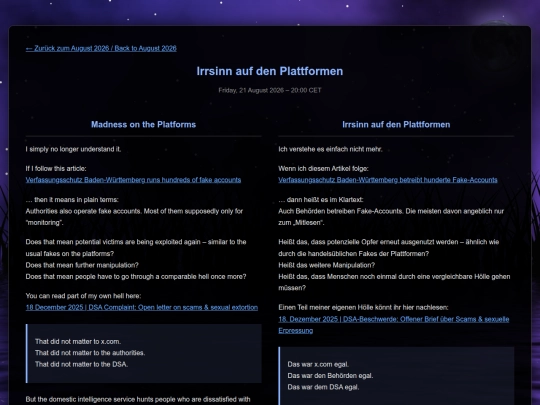Click the 'Madness on the Platforms' column heading
This screenshot has height=405, width=540.
(143, 124)
